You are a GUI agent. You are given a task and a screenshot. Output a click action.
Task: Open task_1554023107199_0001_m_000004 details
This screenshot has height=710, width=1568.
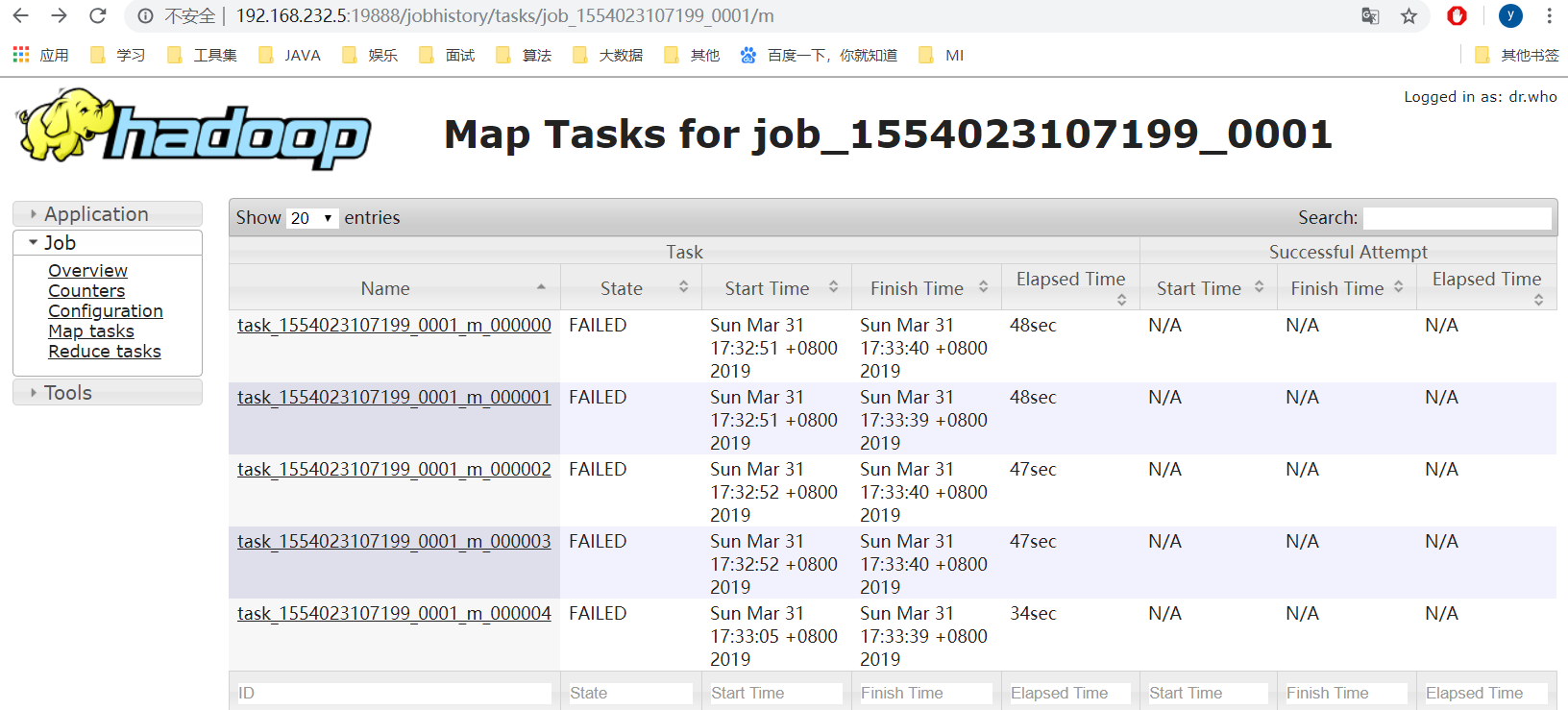pos(394,613)
